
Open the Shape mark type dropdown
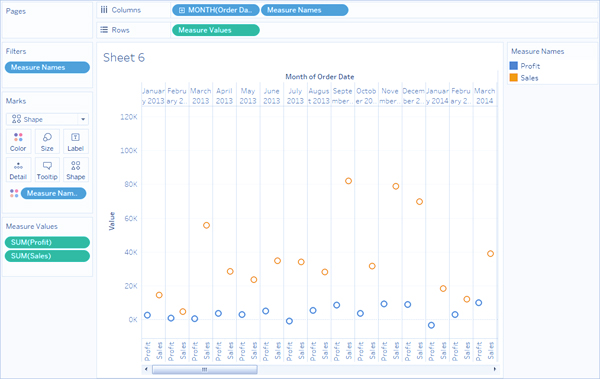click(x=47, y=119)
